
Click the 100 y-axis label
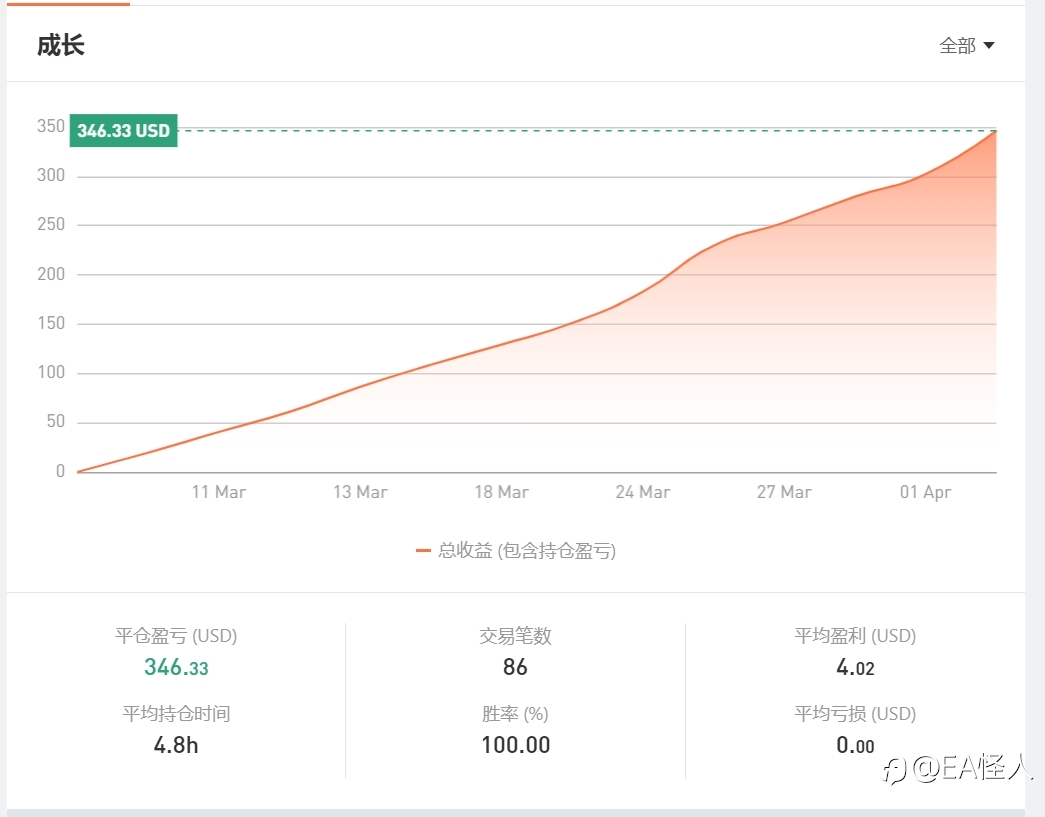[x=51, y=372]
